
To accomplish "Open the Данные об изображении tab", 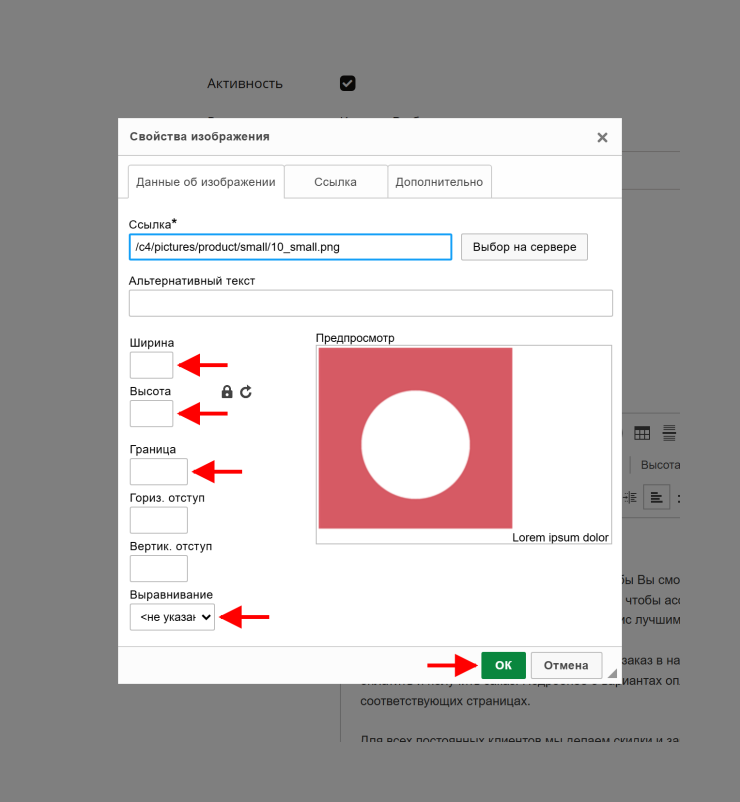I will (x=206, y=182).
